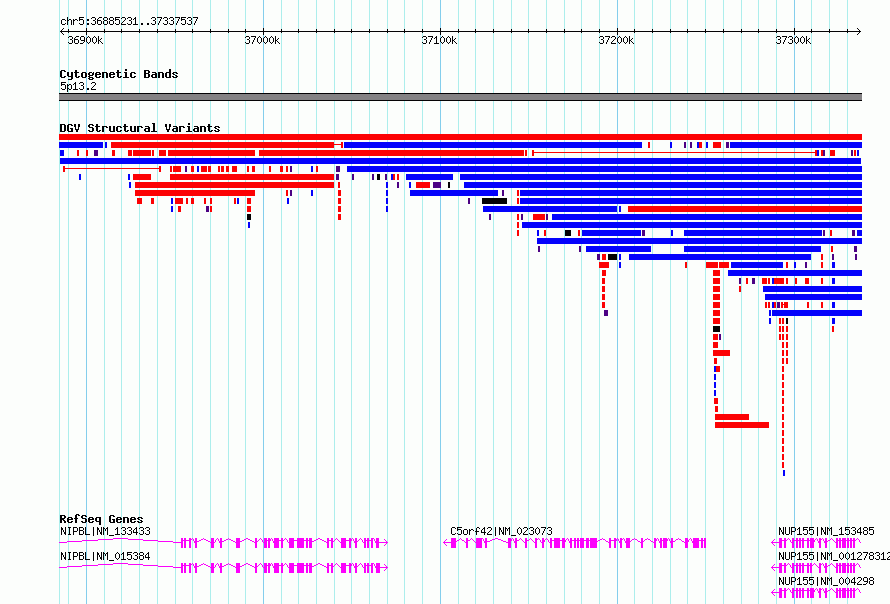This screenshot has height=604, width=890.
Task: Click the chr5:36885231..37337537 region label
Action: coord(129,21)
